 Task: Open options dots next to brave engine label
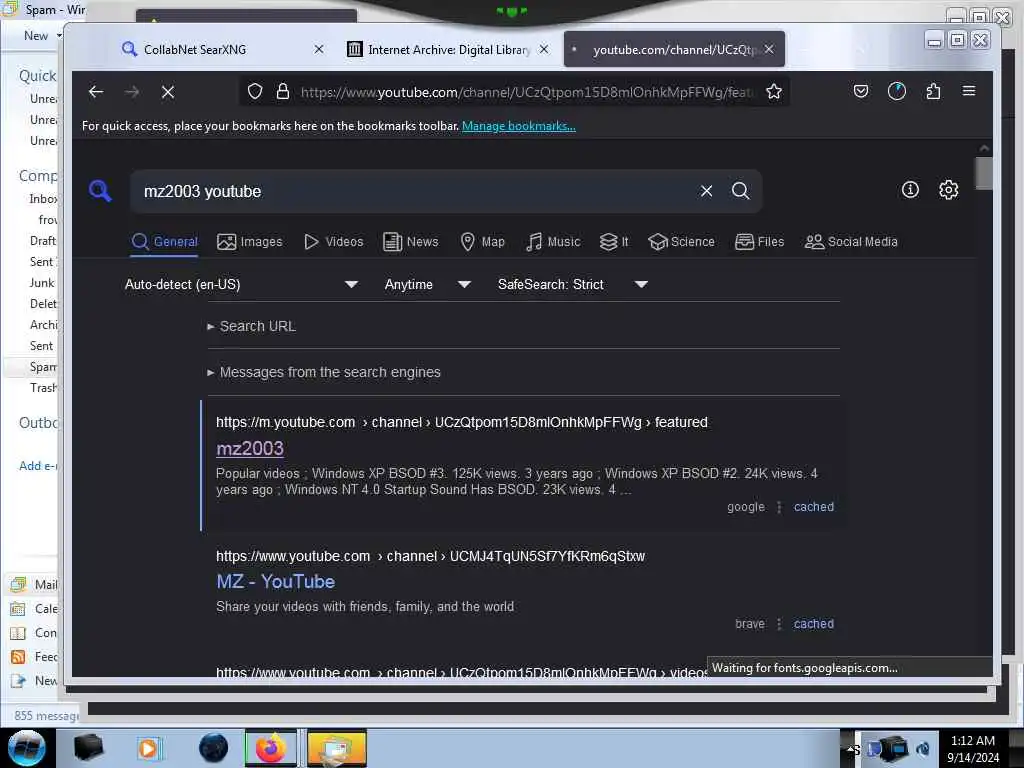[778, 624]
